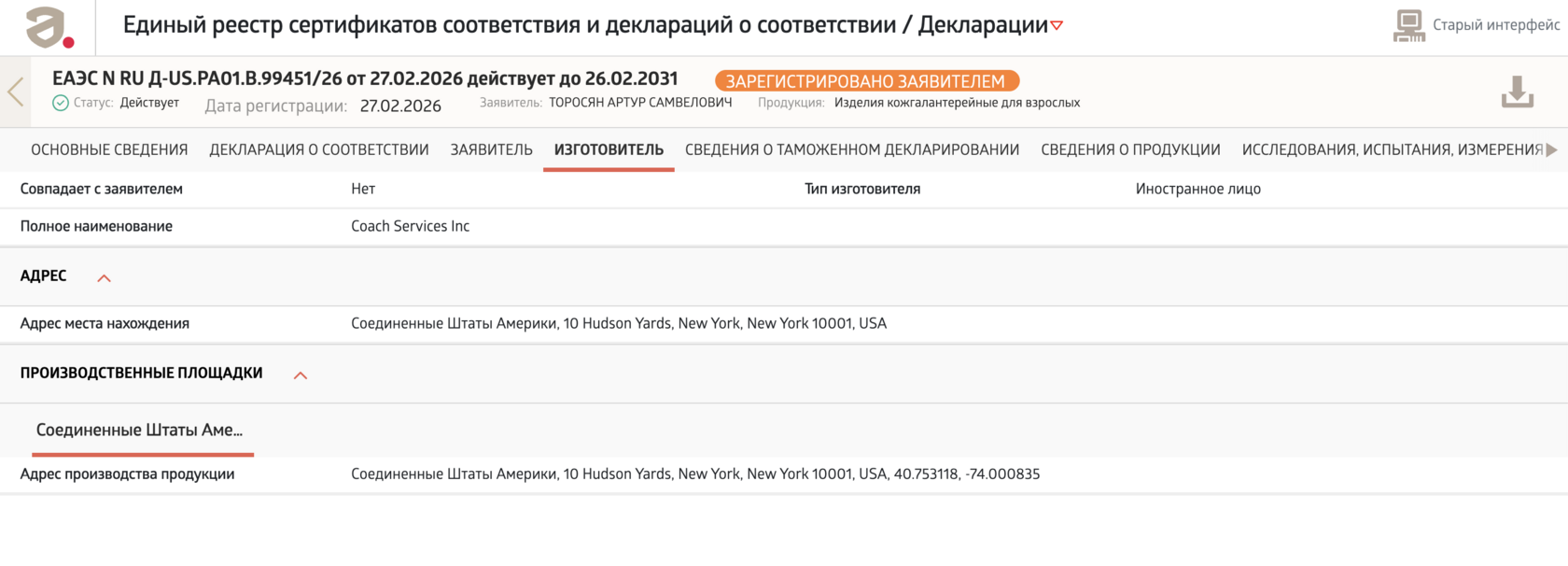Image resolution: width=1568 pixels, height=566 pixels.
Task: Download the declaration using the download icon
Action: point(1518,92)
